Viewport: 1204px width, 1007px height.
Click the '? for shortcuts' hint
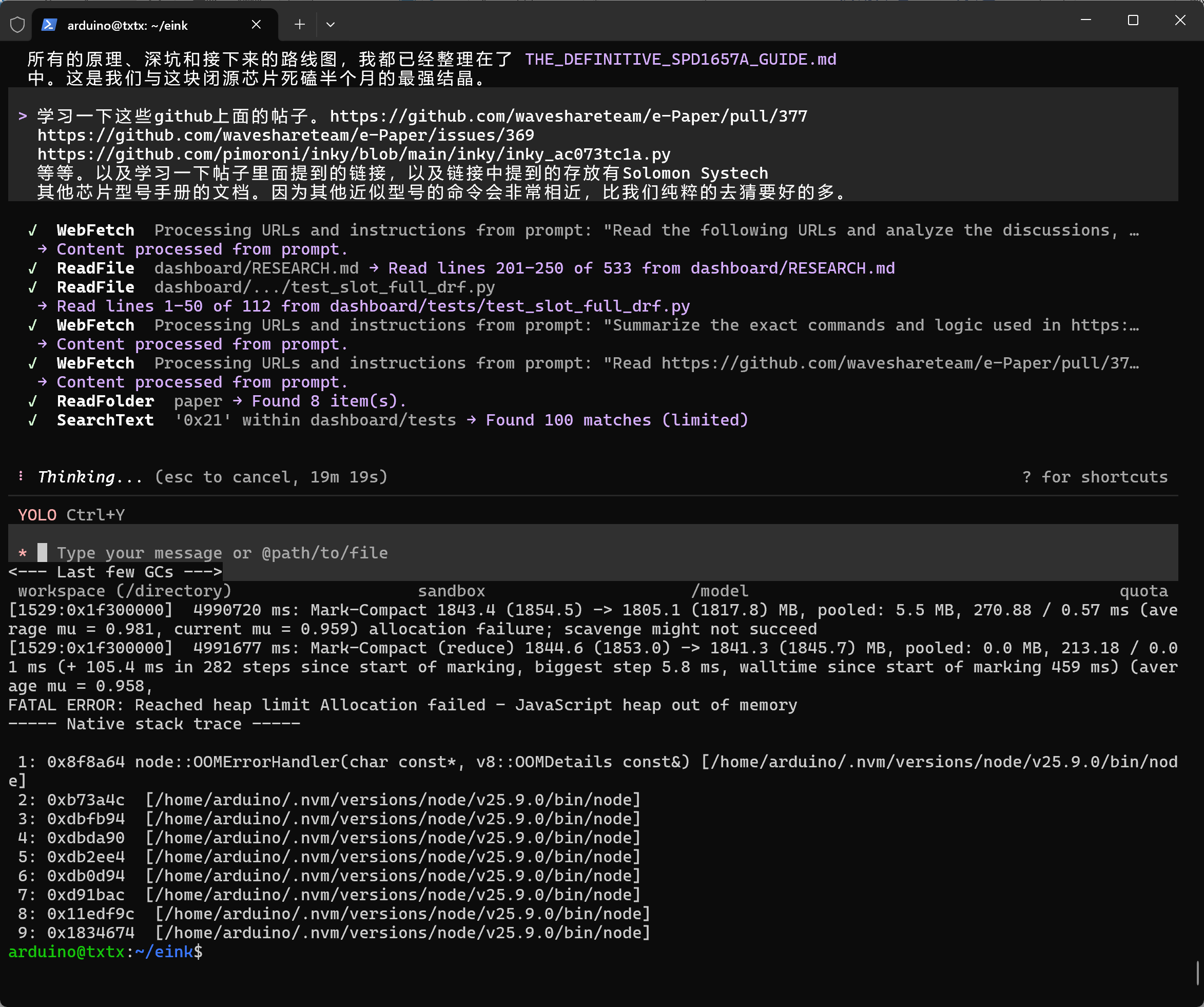1095,476
